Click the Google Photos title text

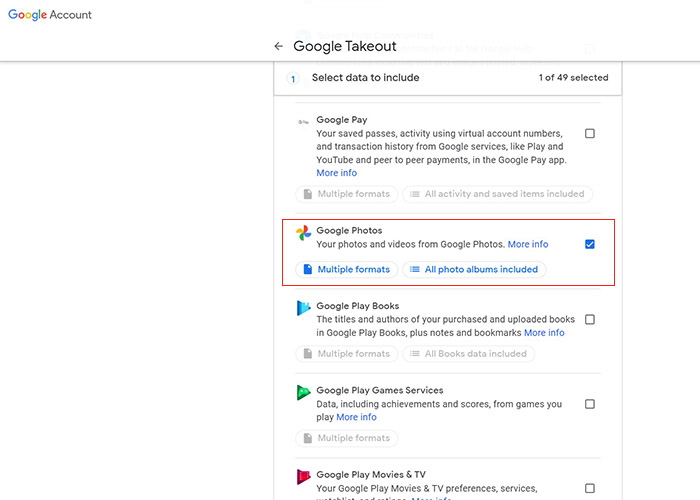pyautogui.click(x=349, y=230)
